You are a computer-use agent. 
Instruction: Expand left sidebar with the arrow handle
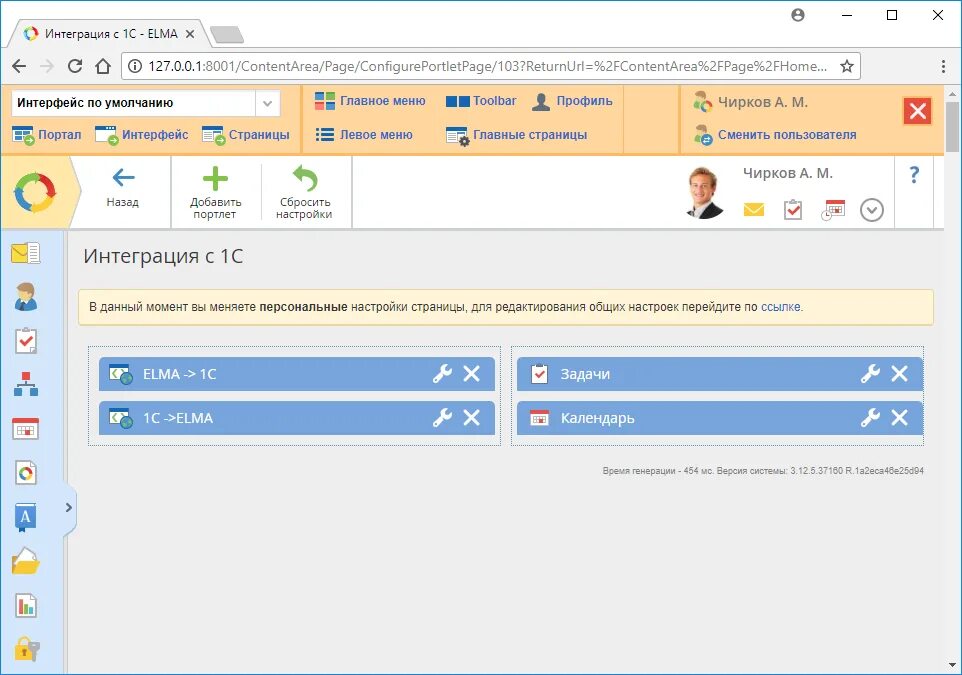tap(69, 507)
